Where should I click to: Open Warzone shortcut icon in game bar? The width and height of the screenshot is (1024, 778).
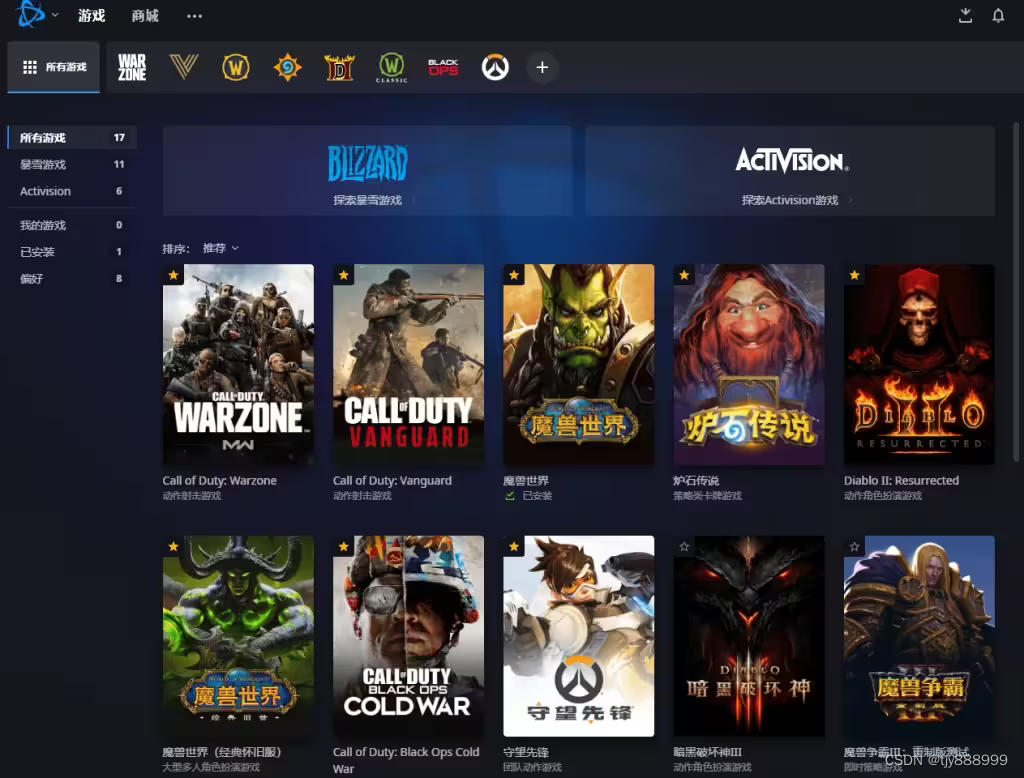(132, 67)
